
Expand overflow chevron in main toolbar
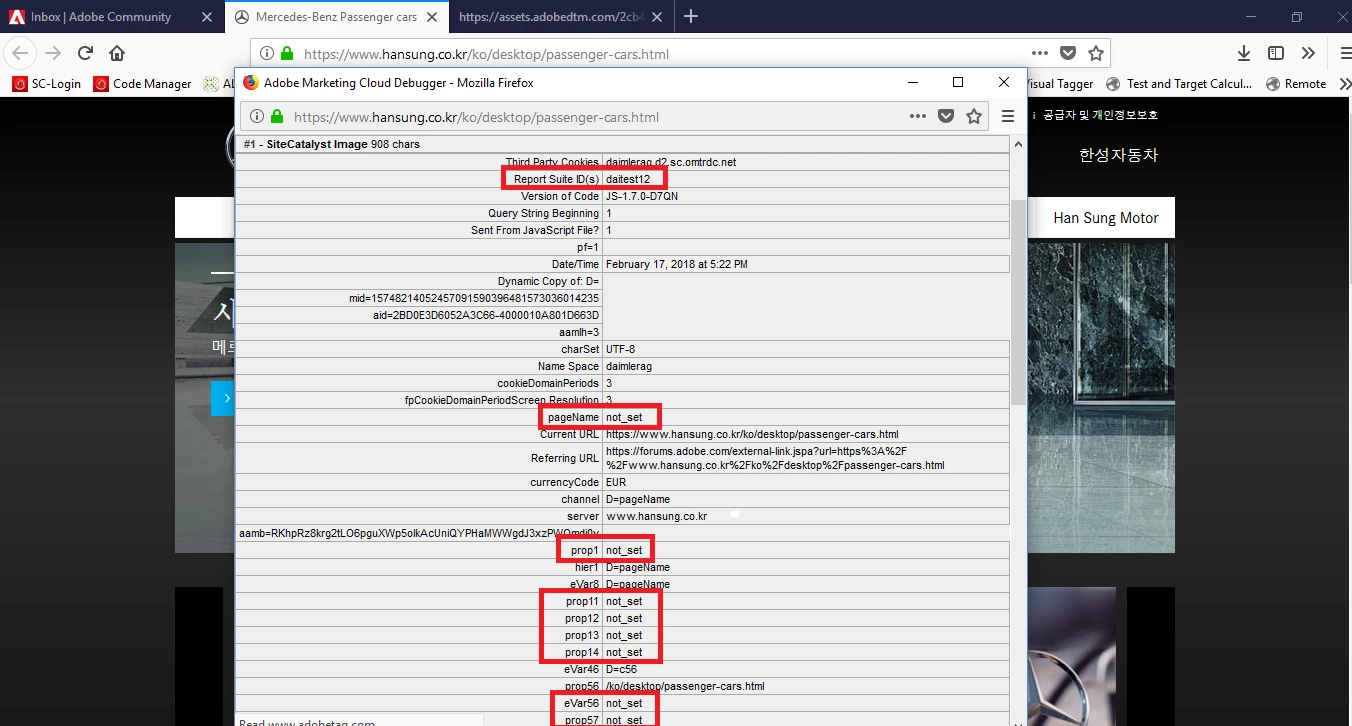1308,53
